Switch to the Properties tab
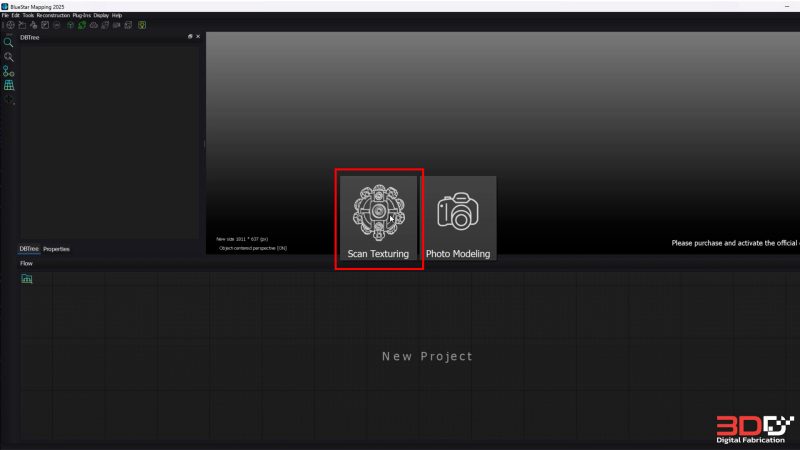Viewport: 800px width, 450px height. click(x=56, y=249)
